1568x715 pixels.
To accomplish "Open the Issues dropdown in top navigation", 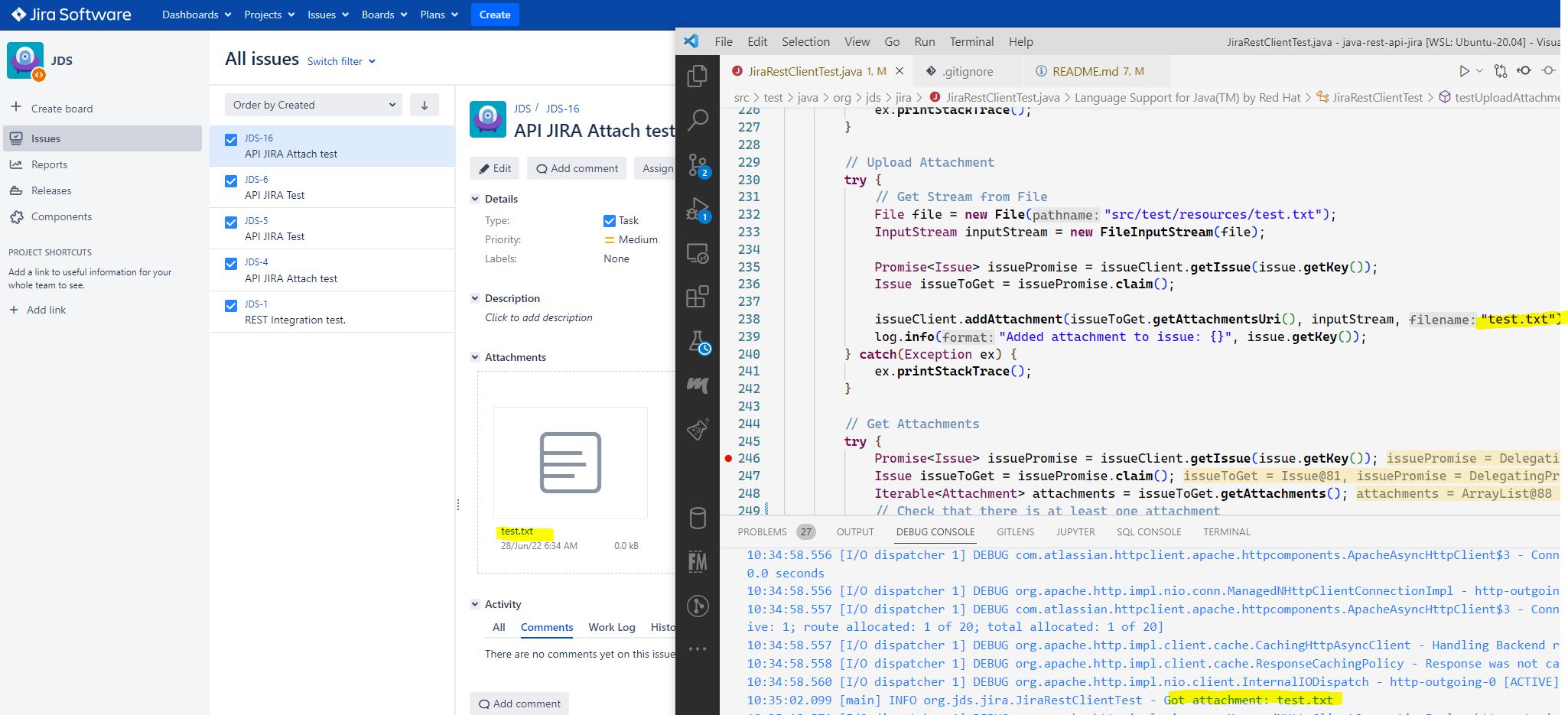I will point(328,15).
